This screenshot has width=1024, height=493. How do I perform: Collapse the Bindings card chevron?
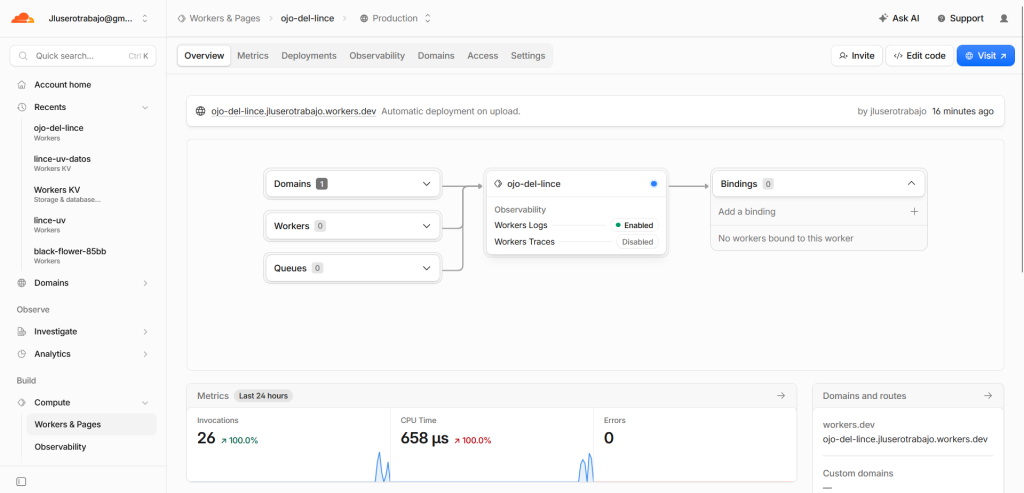(x=912, y=184)
